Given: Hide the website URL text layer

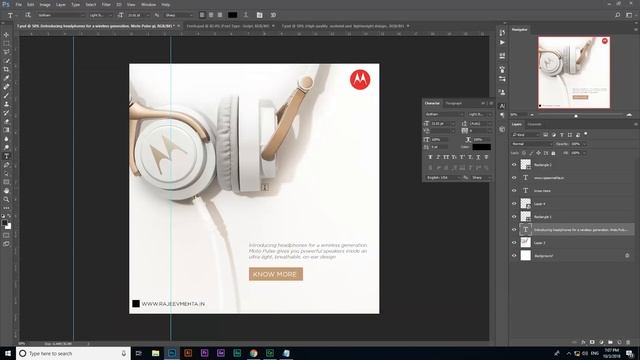Looking at the screenshot, I should (x=514, y=178).
